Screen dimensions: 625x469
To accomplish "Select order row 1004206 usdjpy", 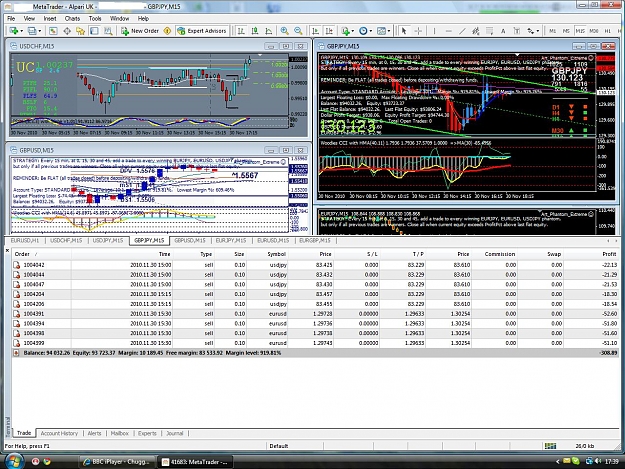I will [x=315, y=304].
